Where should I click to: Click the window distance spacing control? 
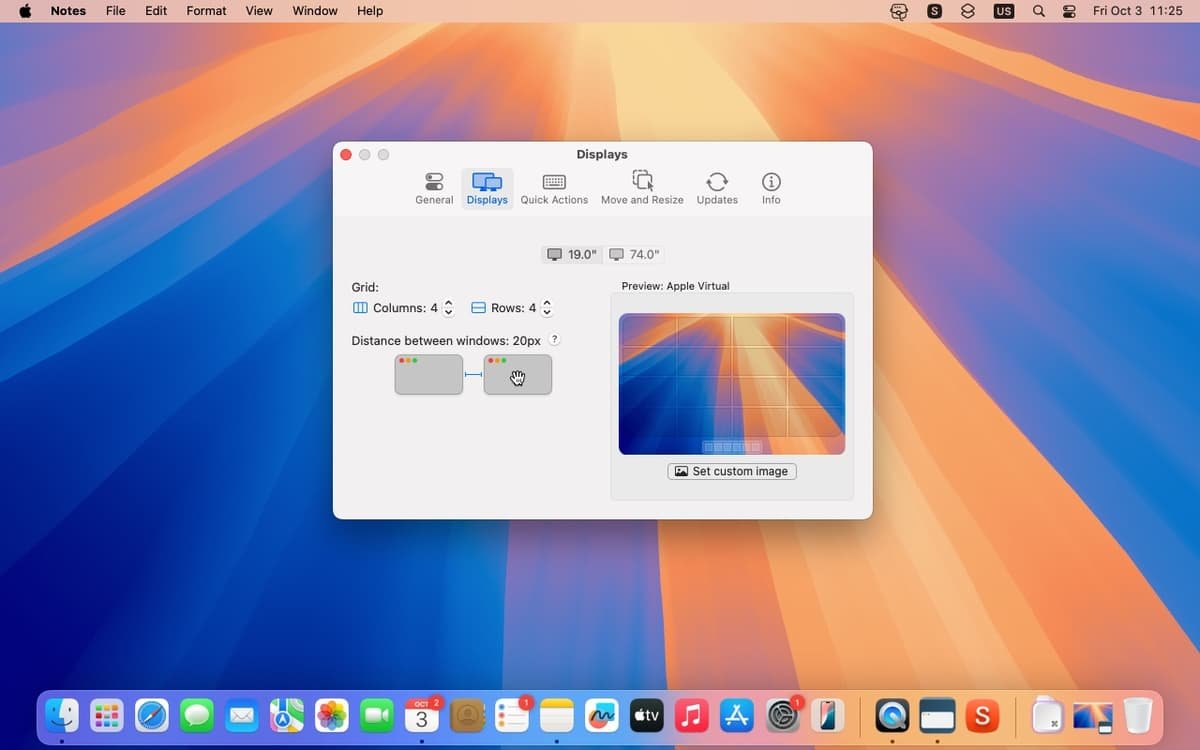pos(473,374)
